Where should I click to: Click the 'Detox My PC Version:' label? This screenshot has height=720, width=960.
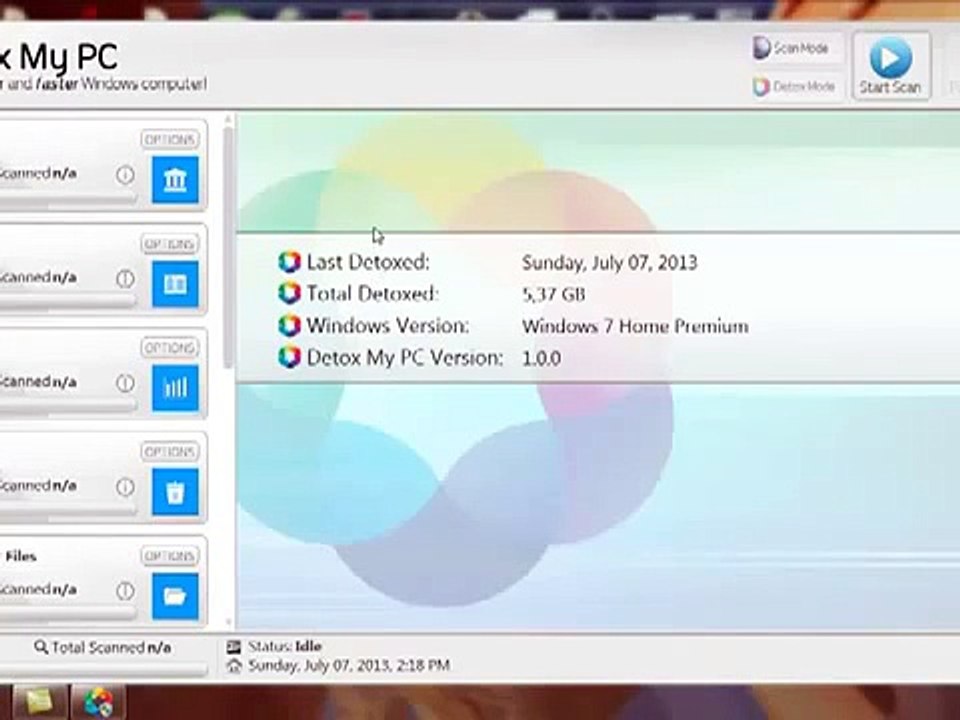pyautogui.click(x=405, y=358)
